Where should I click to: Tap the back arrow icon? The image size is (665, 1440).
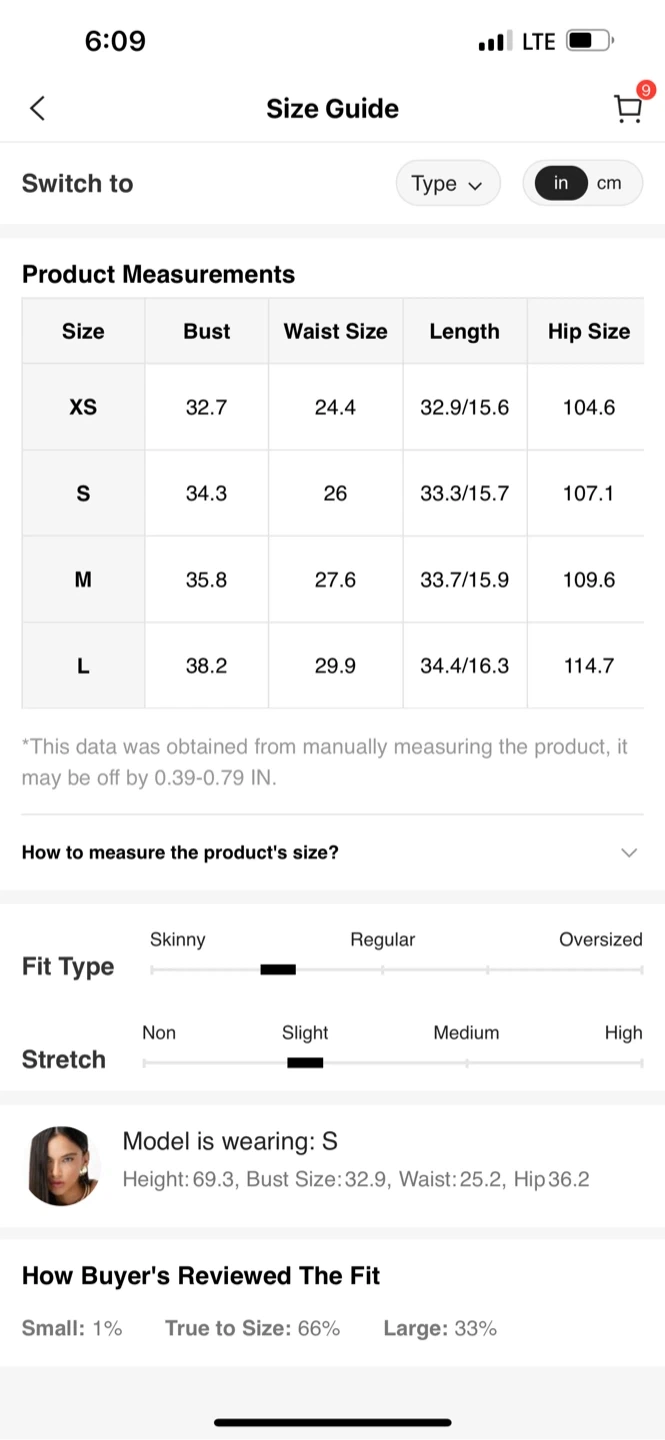coord(38,108)
